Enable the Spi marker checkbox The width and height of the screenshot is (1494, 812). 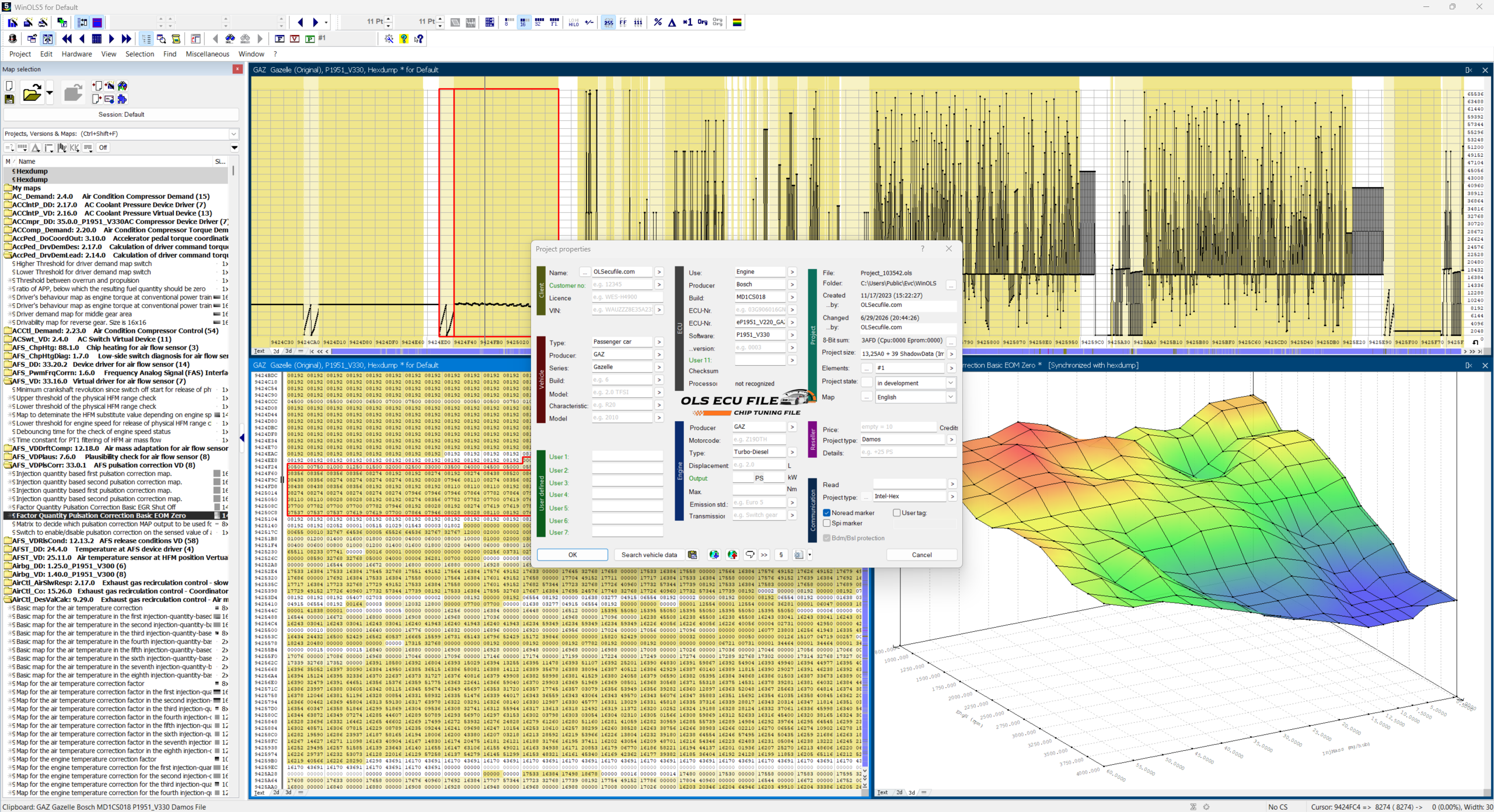[x=827, y=523]
